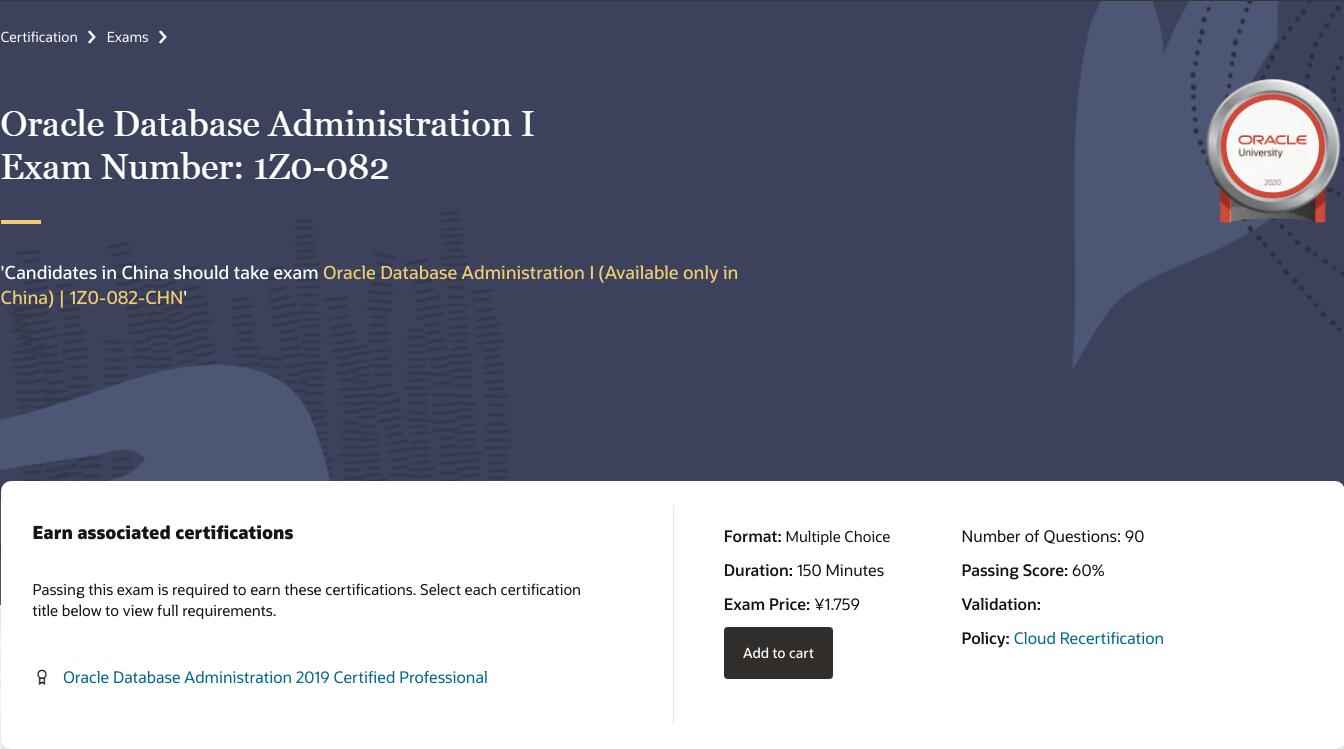This screenshot has height=749, width=1344.
Task: Click the 'Passing this exam is required' paragraph
Action: point(307,600)
